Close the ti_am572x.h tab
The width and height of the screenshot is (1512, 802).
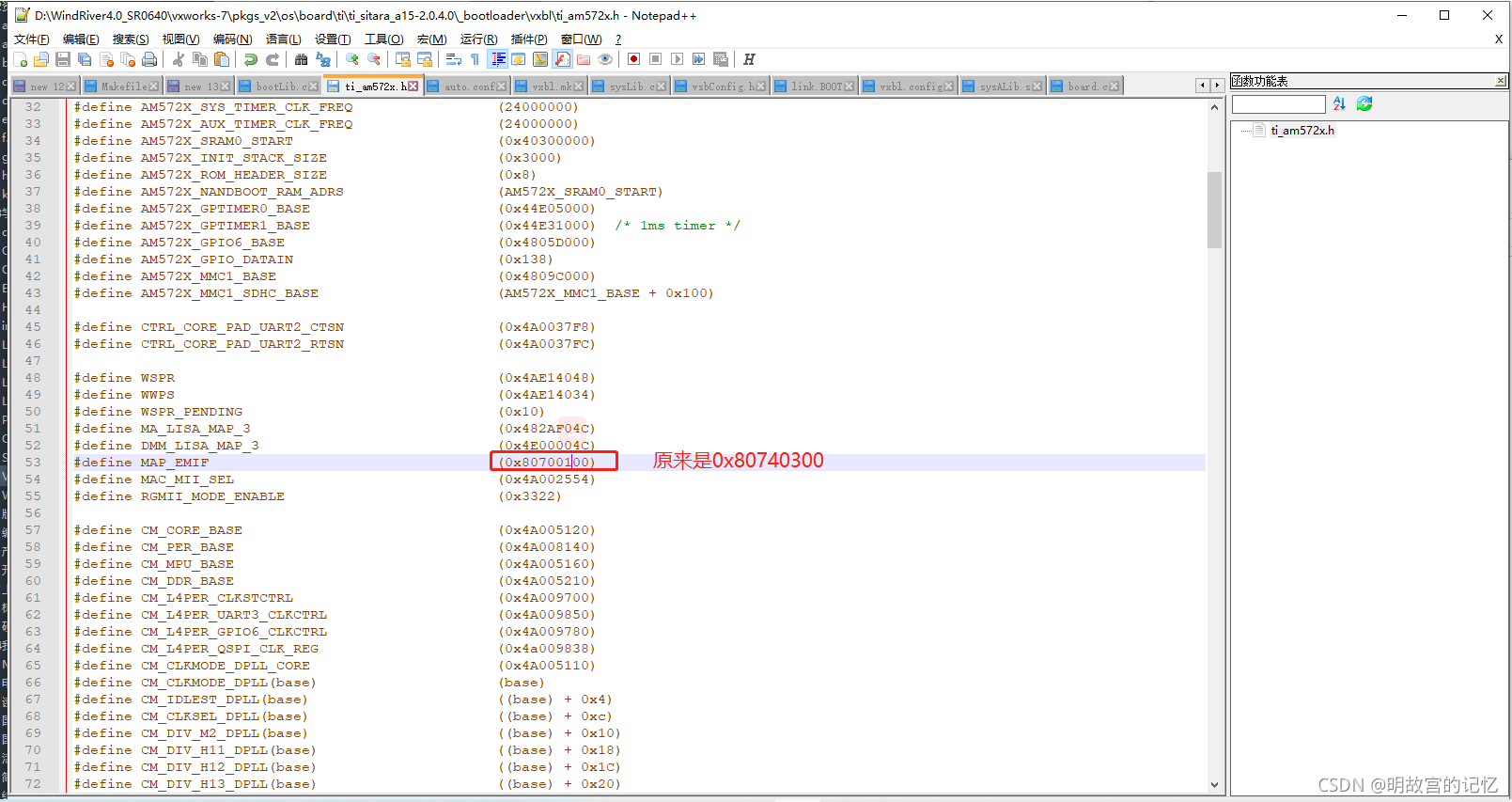pyautogui.click(x=413, y=86)
